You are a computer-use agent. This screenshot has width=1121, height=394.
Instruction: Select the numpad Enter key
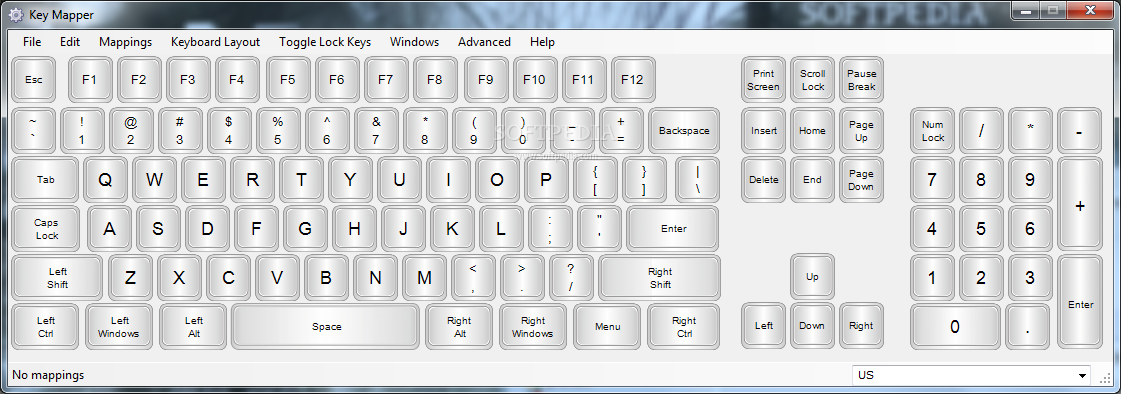(x=1080, y=302)
